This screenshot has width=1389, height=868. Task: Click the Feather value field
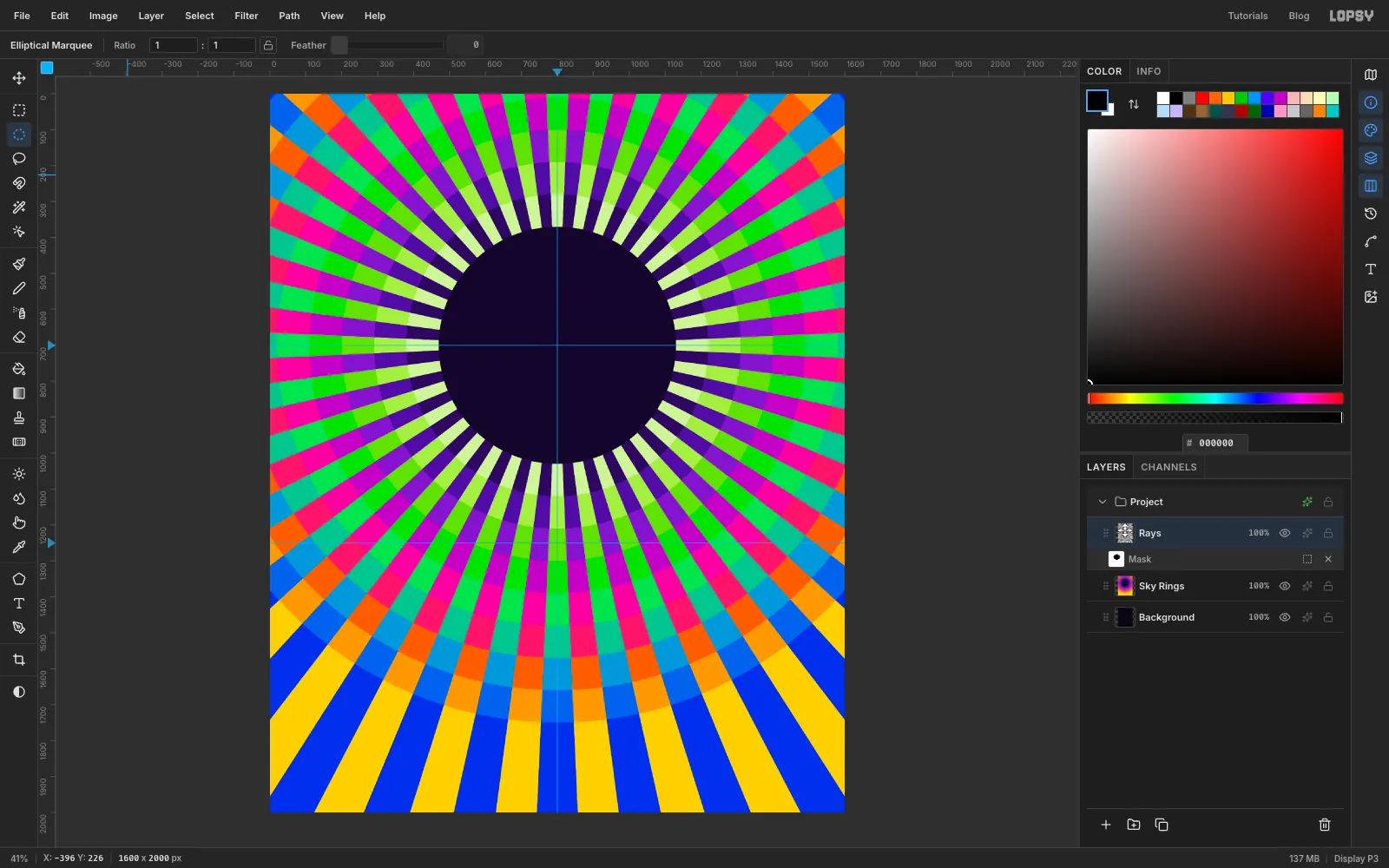tap(465, 45)
